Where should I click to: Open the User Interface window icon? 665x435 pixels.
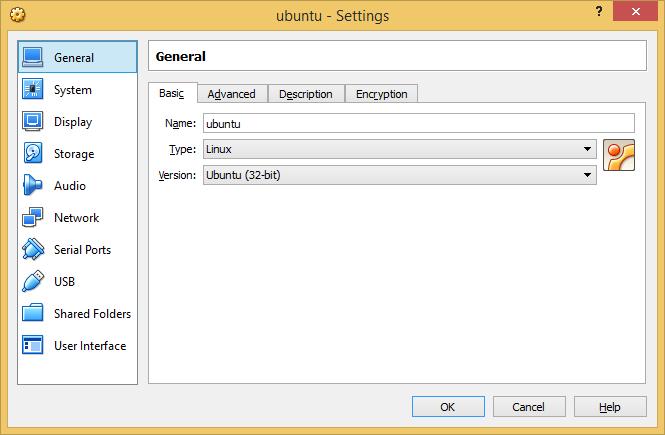tap(33, 345)
